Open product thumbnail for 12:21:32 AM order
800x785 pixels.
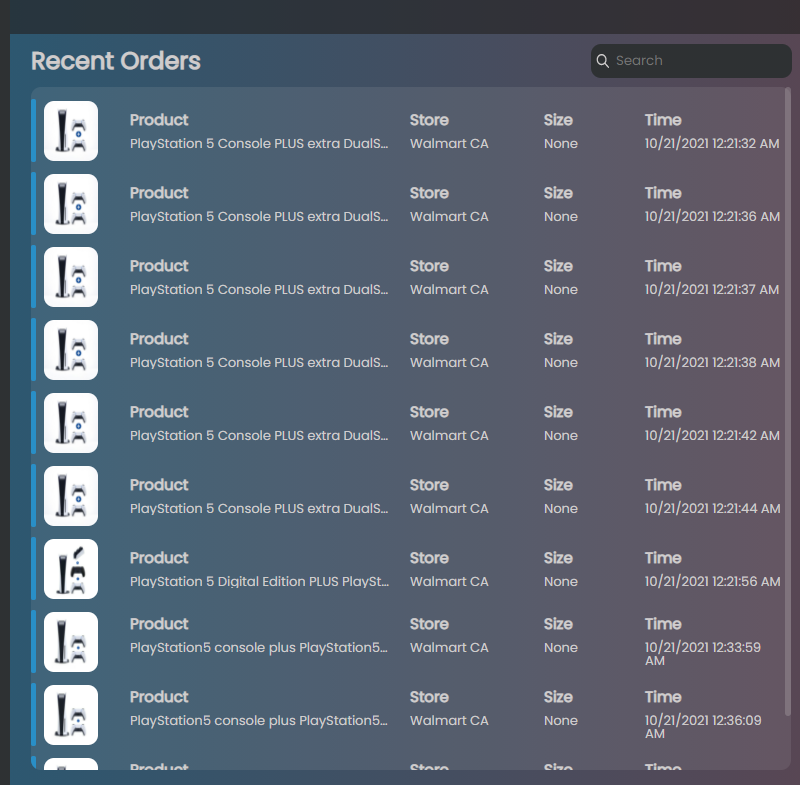(x=71, y=131)
